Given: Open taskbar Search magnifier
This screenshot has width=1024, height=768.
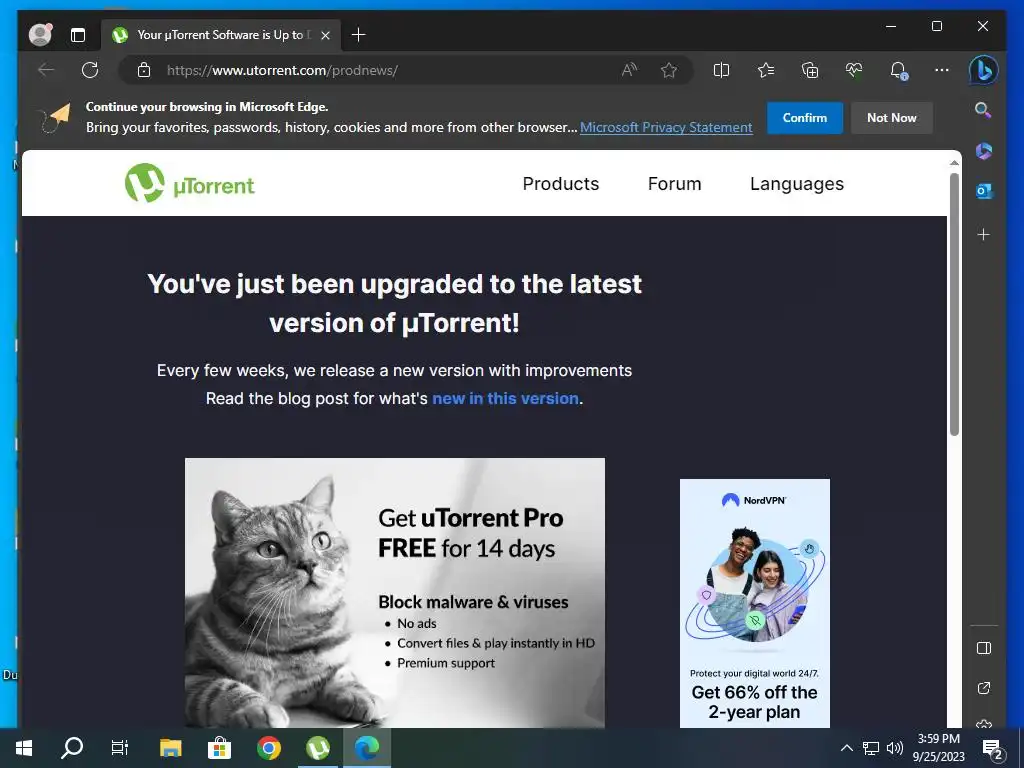Looking at the screenshot, I should click(72, 748).
